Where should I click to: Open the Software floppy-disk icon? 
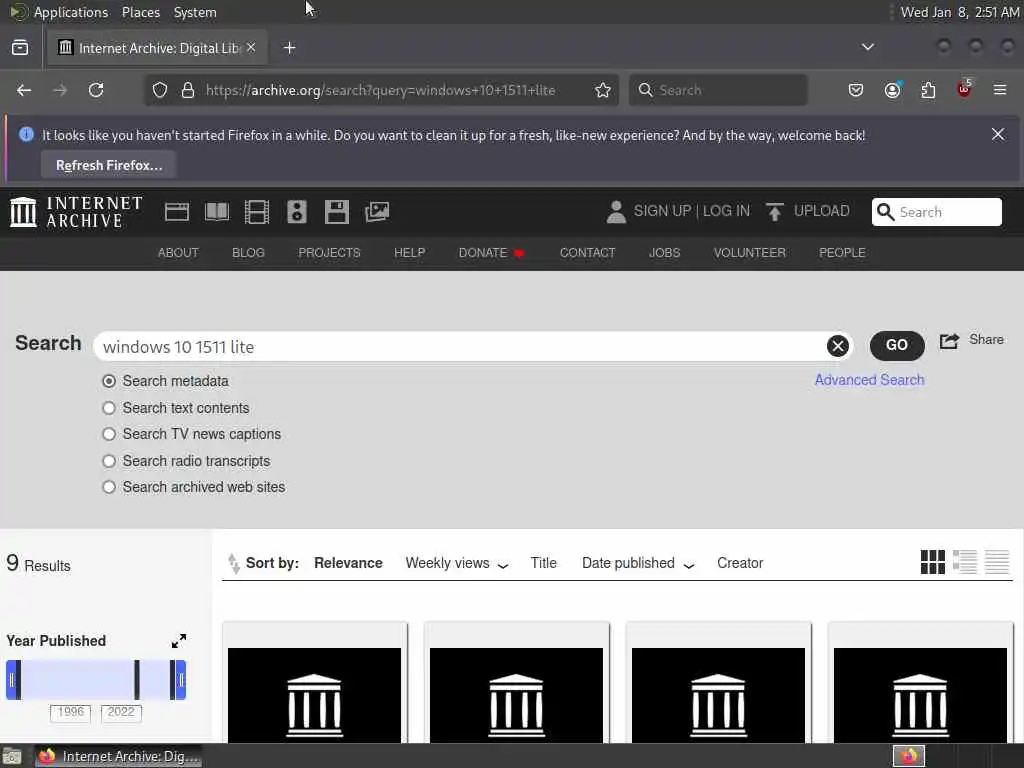(x=336, y=212)
